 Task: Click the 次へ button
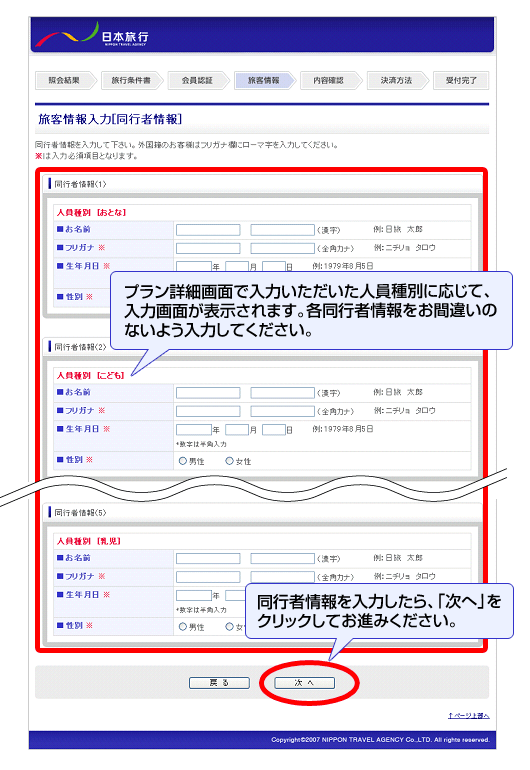pyautogui.click(x=304, y=683)
